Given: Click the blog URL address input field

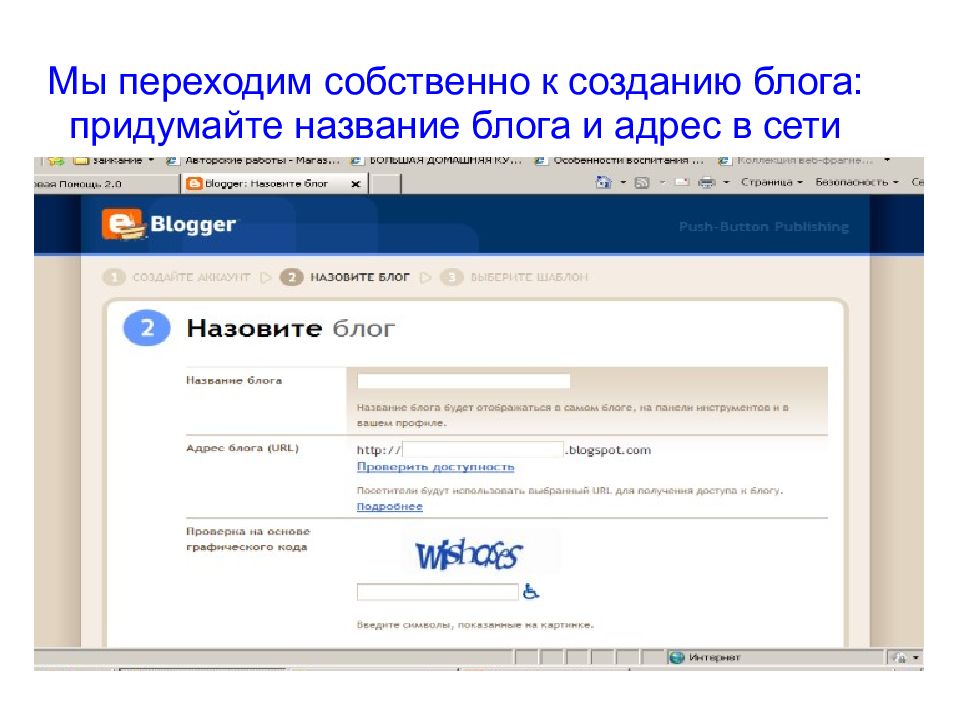Looking at the screenshot, I should click(x=483, y=449).
